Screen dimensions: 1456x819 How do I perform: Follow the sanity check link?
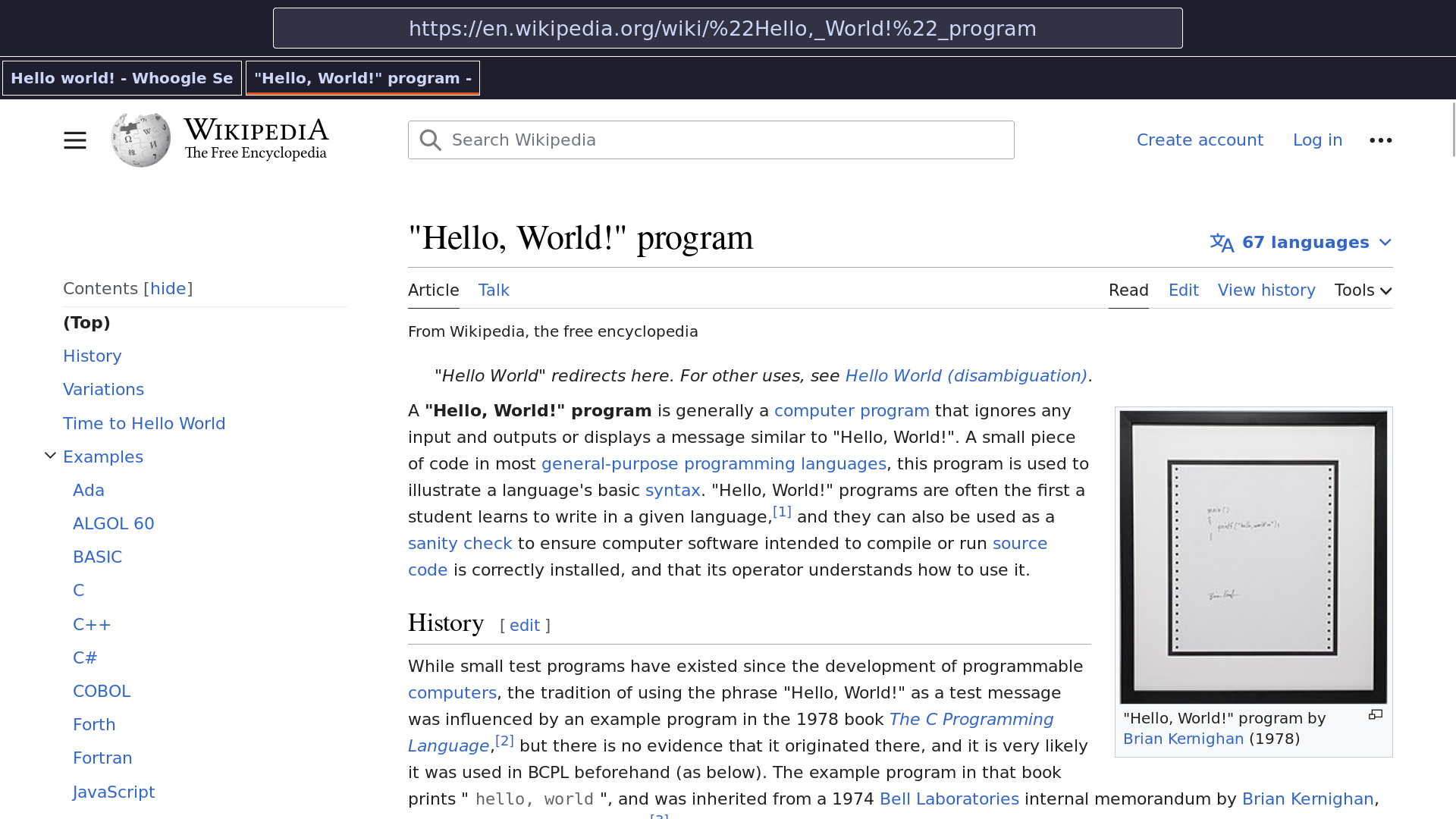[460, 544]
